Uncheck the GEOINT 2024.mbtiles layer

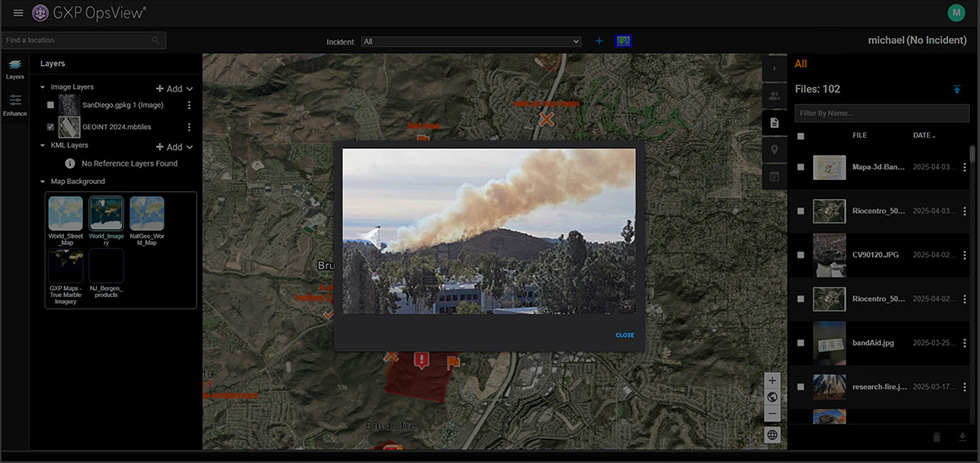[x=51, y=127]
